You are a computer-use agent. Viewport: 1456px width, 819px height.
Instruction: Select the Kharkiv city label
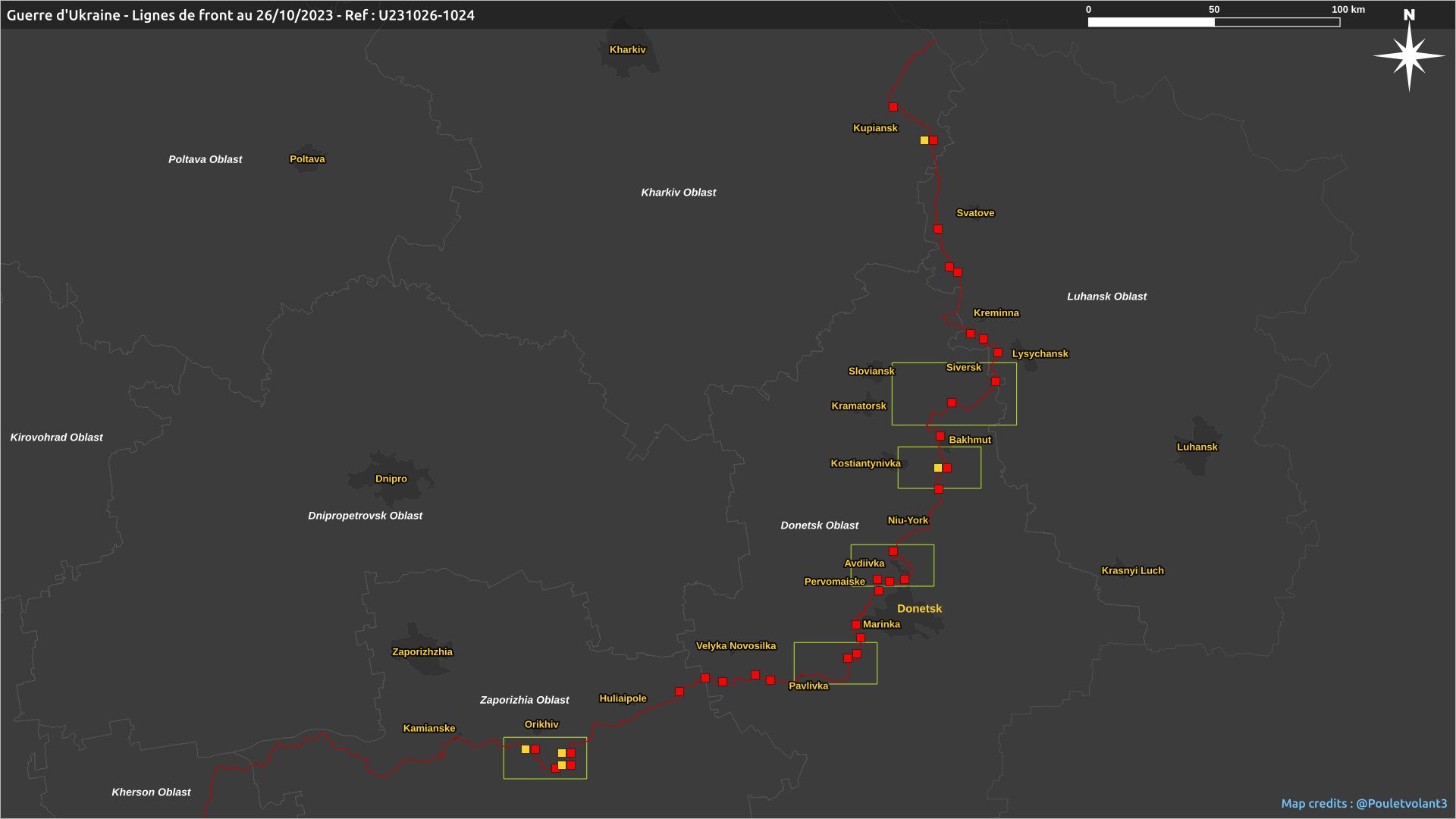[x=628, y=50]
